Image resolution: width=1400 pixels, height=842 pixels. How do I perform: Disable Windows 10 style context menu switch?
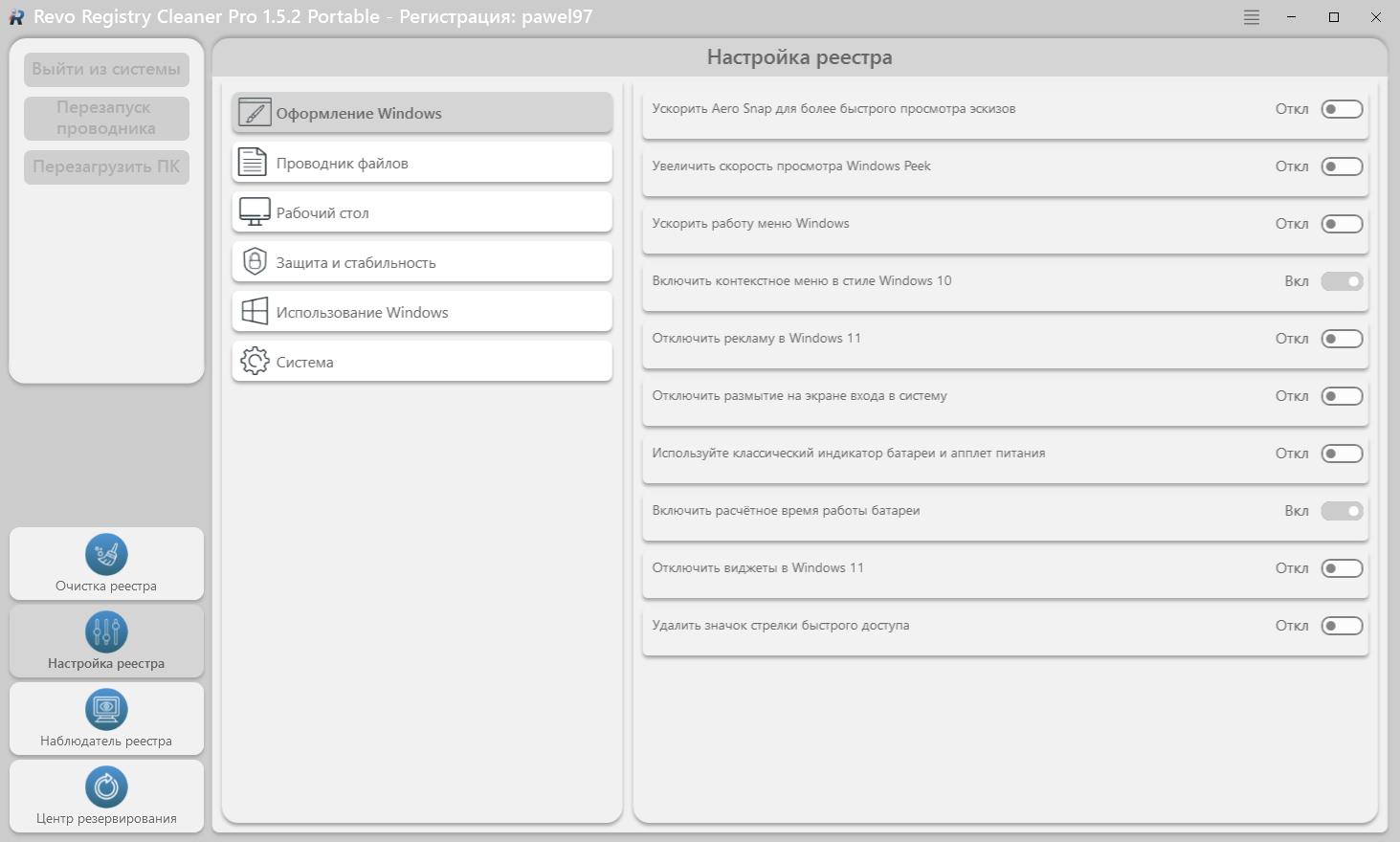[1342, 281]
